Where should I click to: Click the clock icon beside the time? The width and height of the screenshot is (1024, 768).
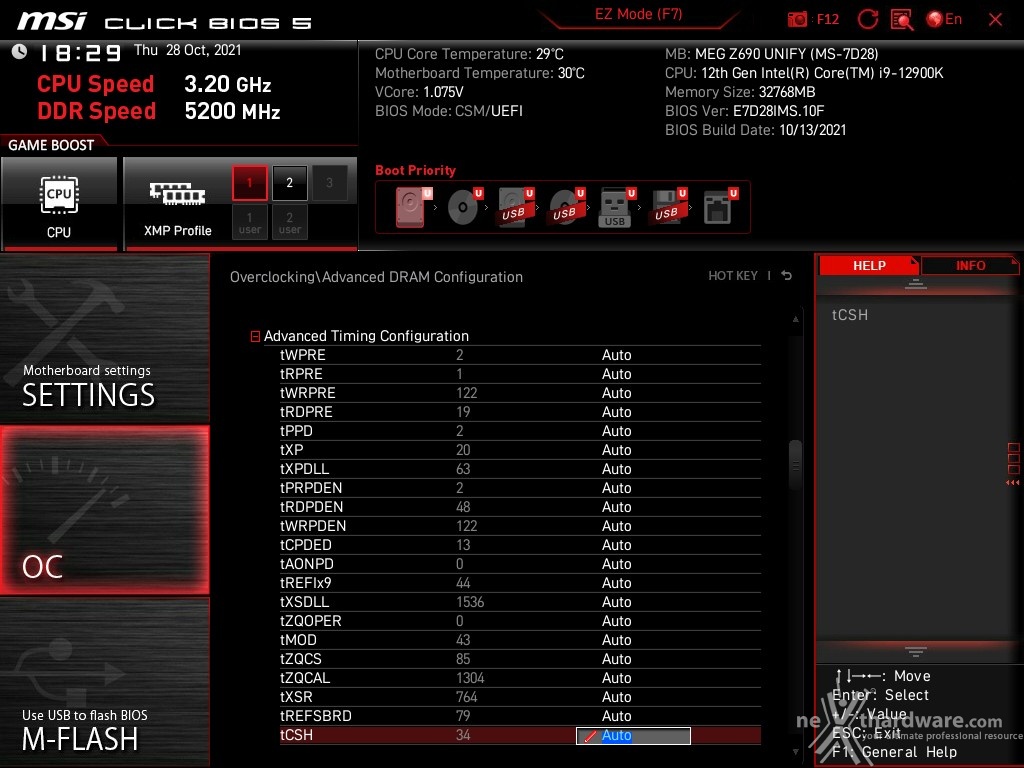pyautogui.click(x=19, y=52)
